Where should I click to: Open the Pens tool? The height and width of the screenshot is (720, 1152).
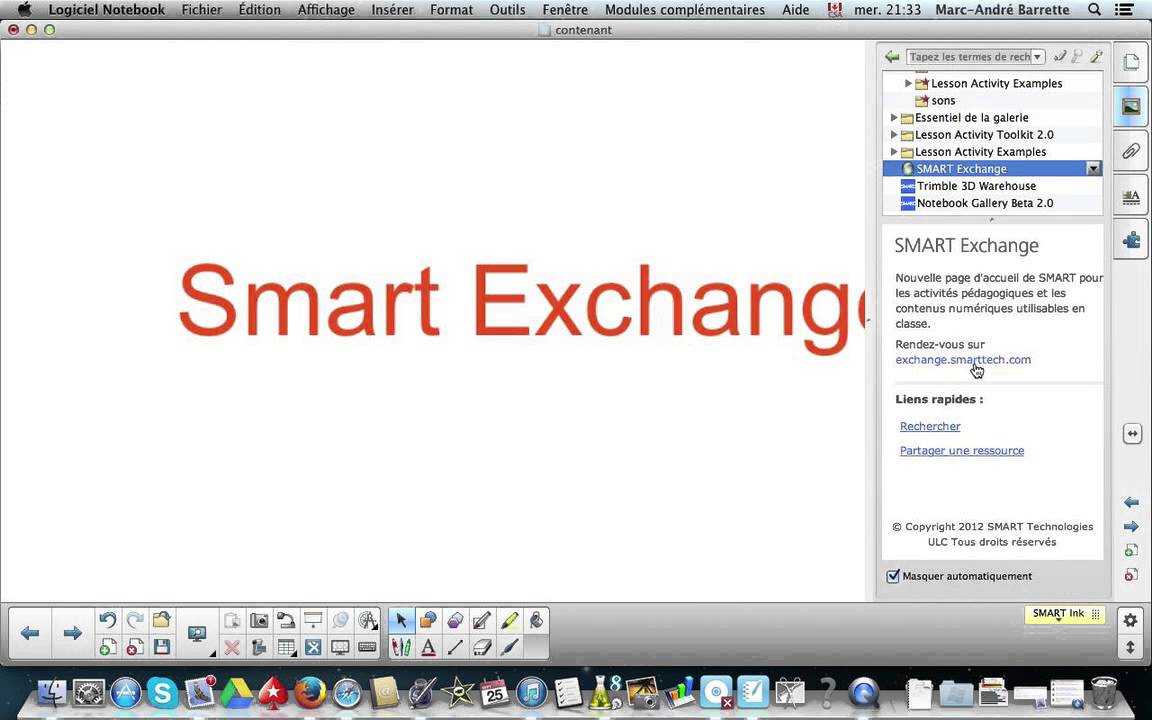tap(401, 647)
